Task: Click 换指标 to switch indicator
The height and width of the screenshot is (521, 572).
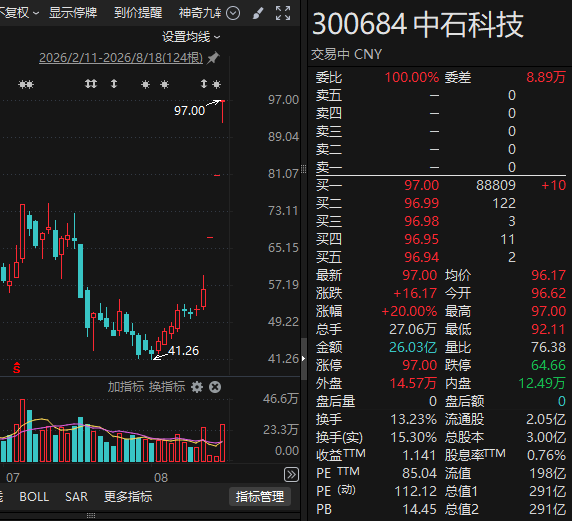Action: 167,387
